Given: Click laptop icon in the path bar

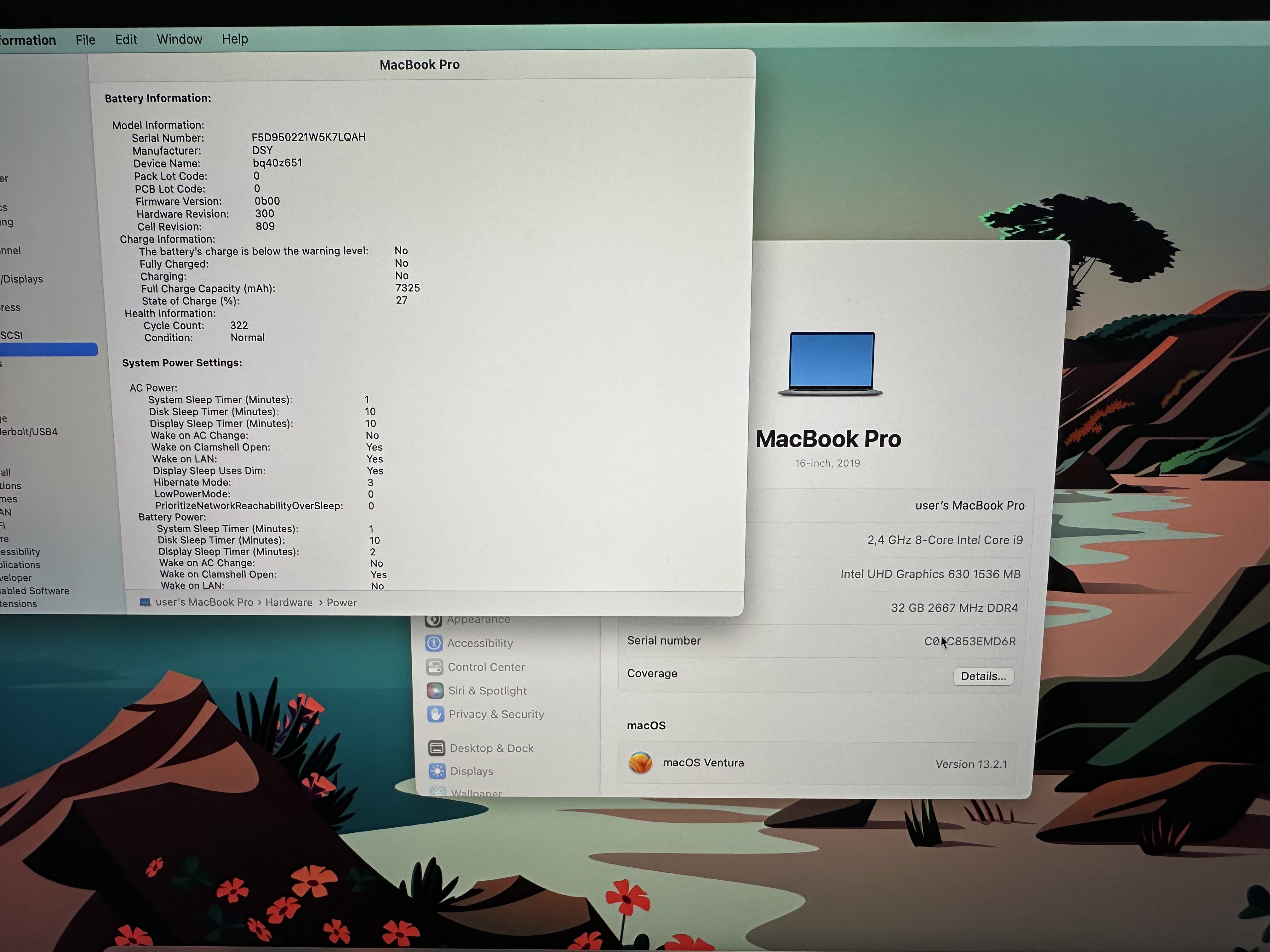Looking at the screenshot, I should point(145,603).
